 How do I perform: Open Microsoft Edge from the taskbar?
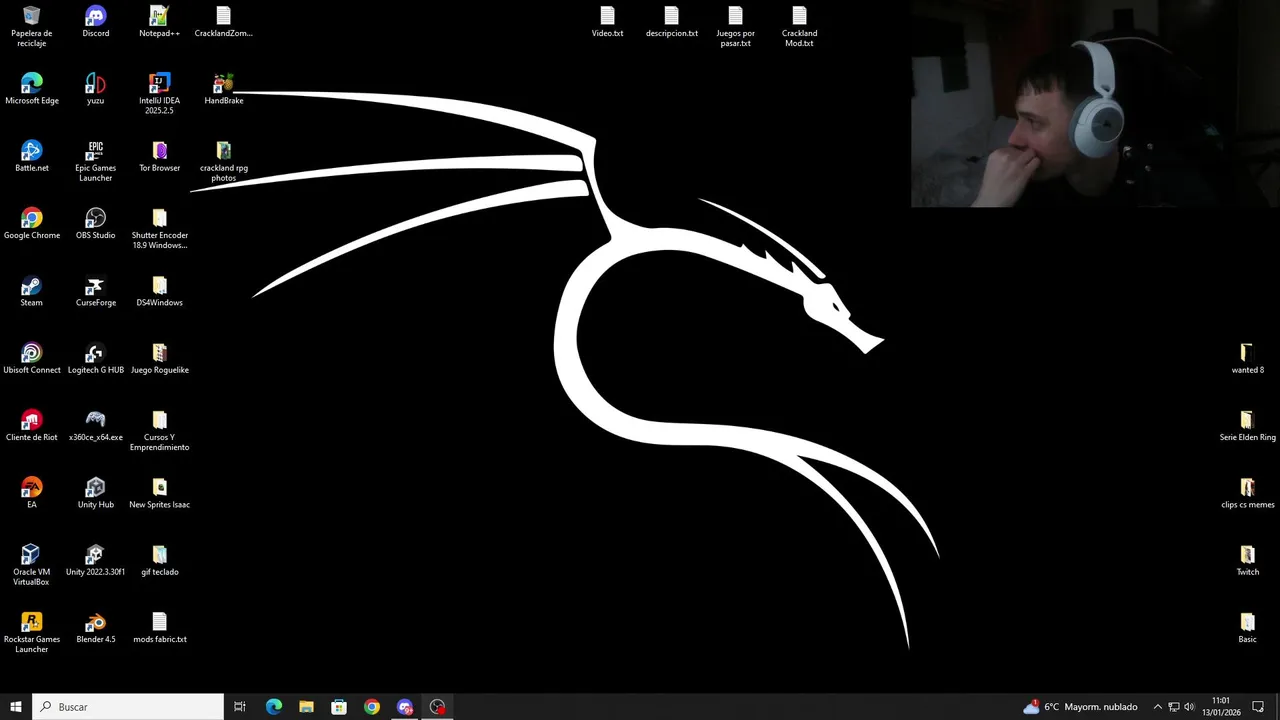[x=273, y=707]
